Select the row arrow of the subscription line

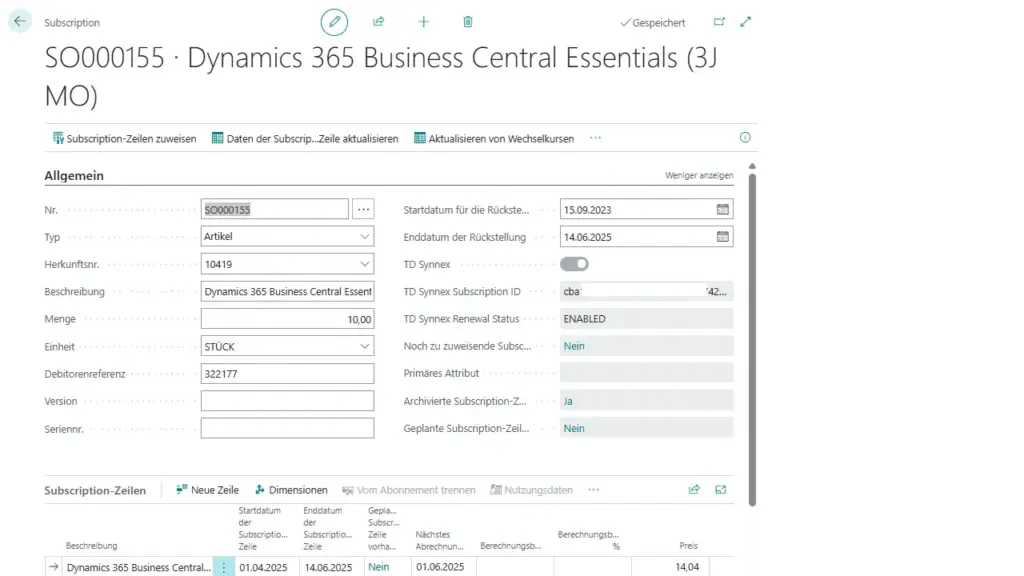[53, 567]
